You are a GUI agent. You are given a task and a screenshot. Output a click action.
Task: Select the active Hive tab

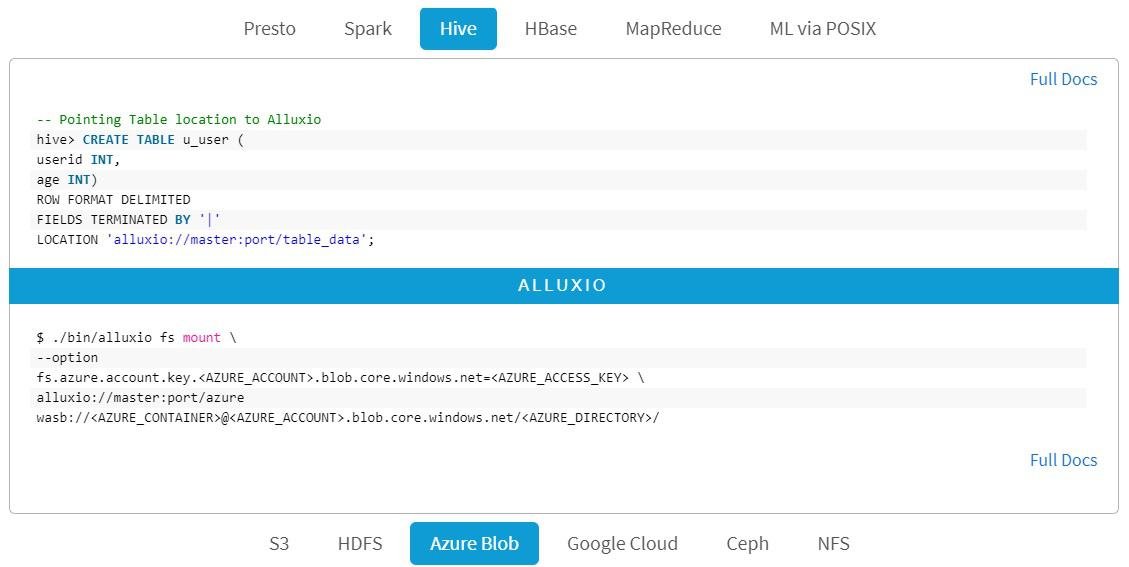point(458,29)
